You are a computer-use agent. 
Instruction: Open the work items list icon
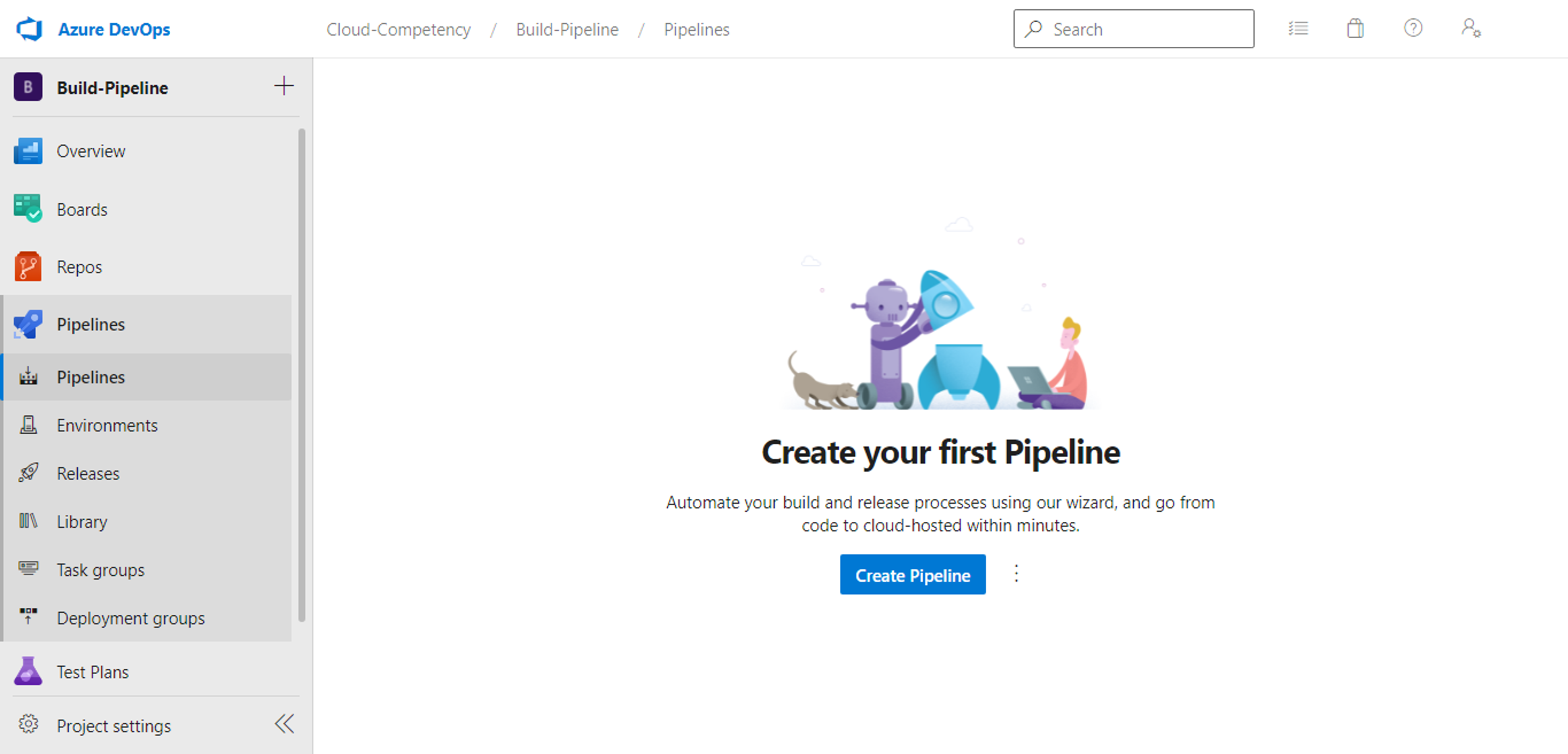click(1298, 28)
